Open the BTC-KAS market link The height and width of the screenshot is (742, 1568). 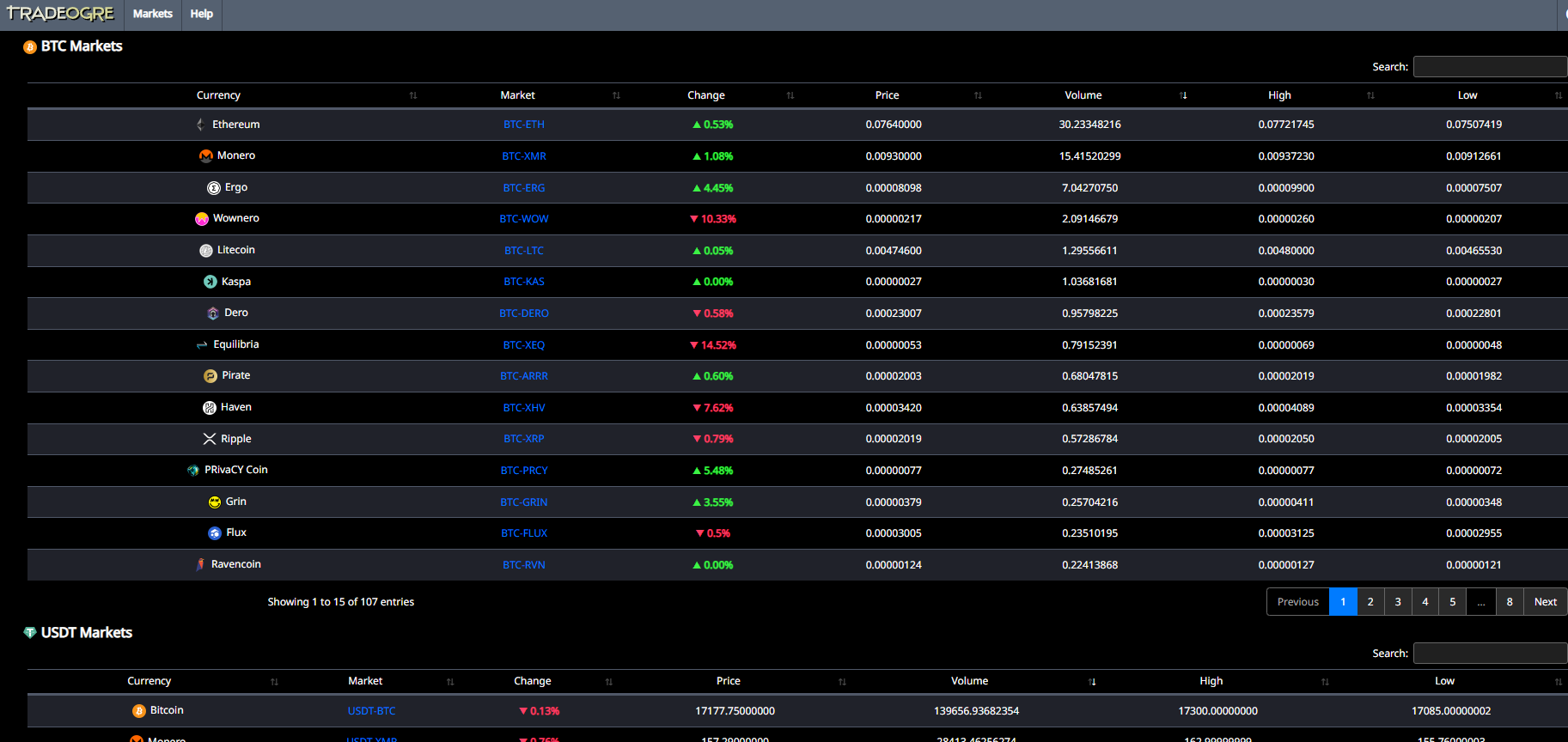point(524,282)
